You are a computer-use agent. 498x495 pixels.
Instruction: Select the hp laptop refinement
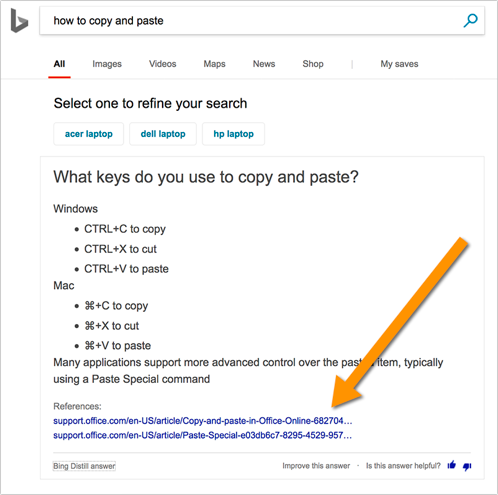233,134
